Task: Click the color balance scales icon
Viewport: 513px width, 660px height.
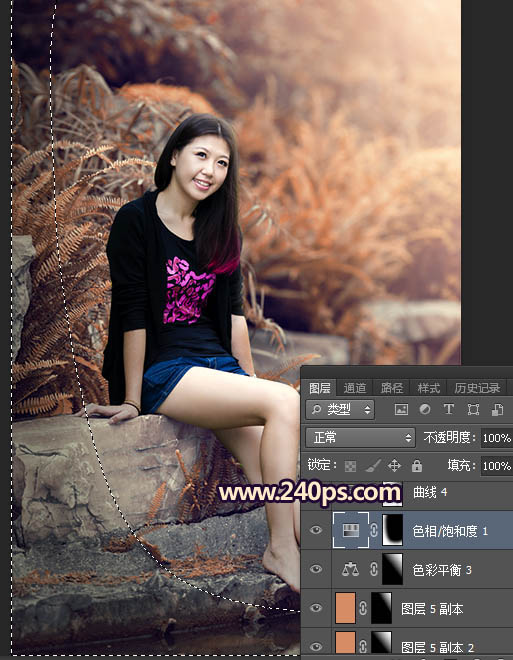Action: coord(350,570)
